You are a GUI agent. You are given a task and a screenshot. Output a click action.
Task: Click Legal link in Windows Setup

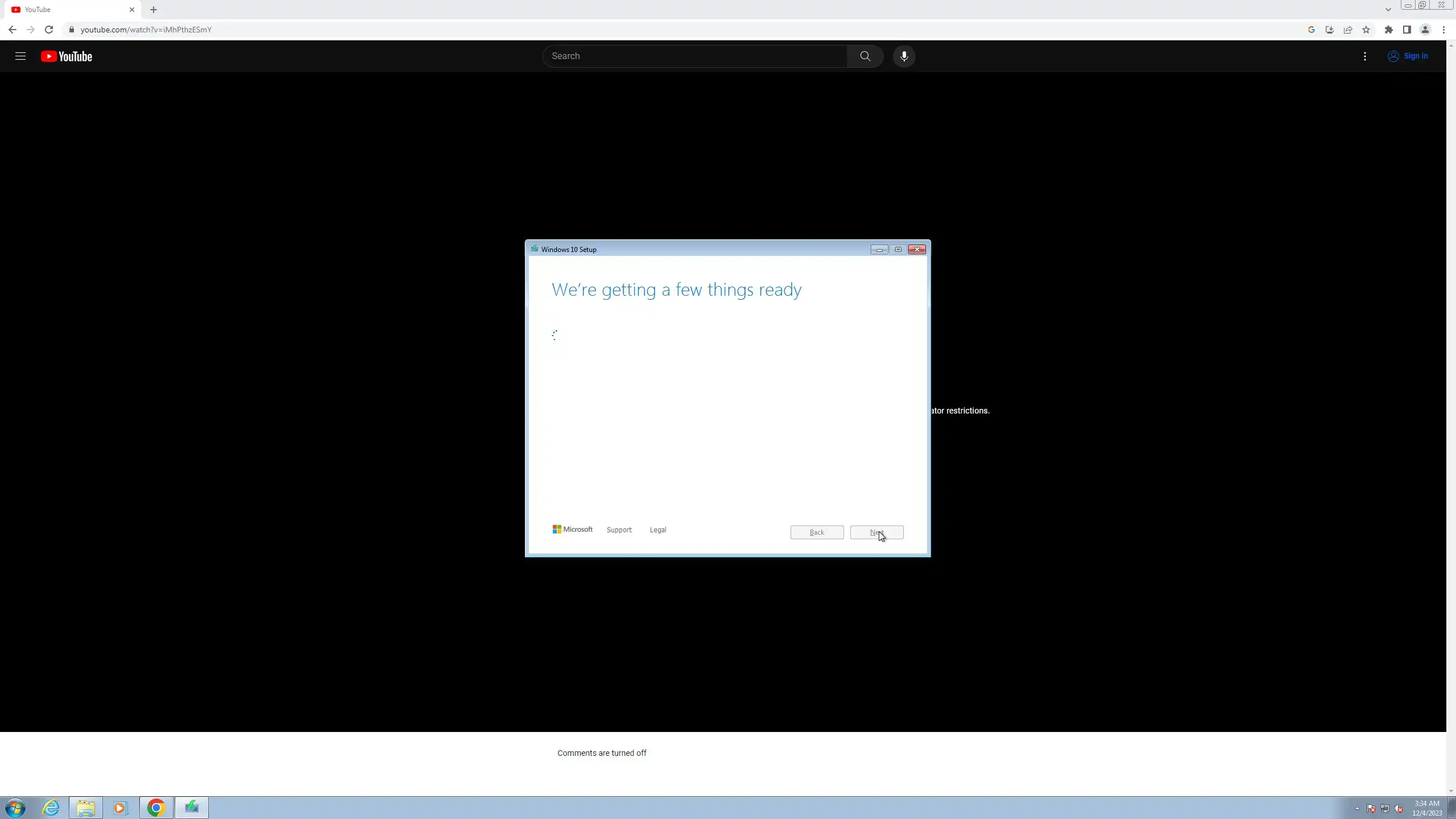tap(658, 530)
